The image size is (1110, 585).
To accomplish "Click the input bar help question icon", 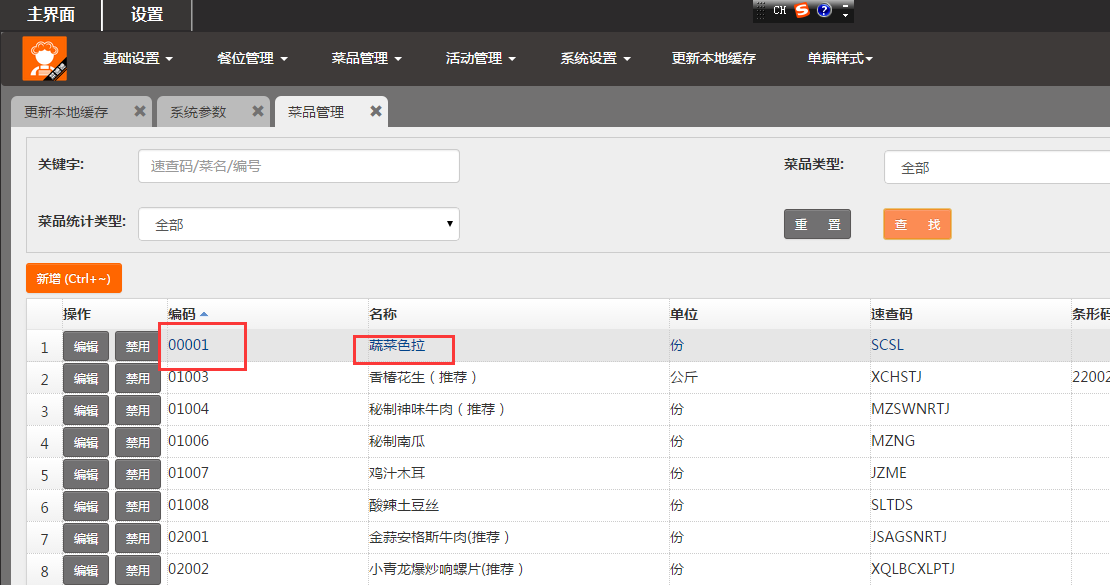I will 824,10.
